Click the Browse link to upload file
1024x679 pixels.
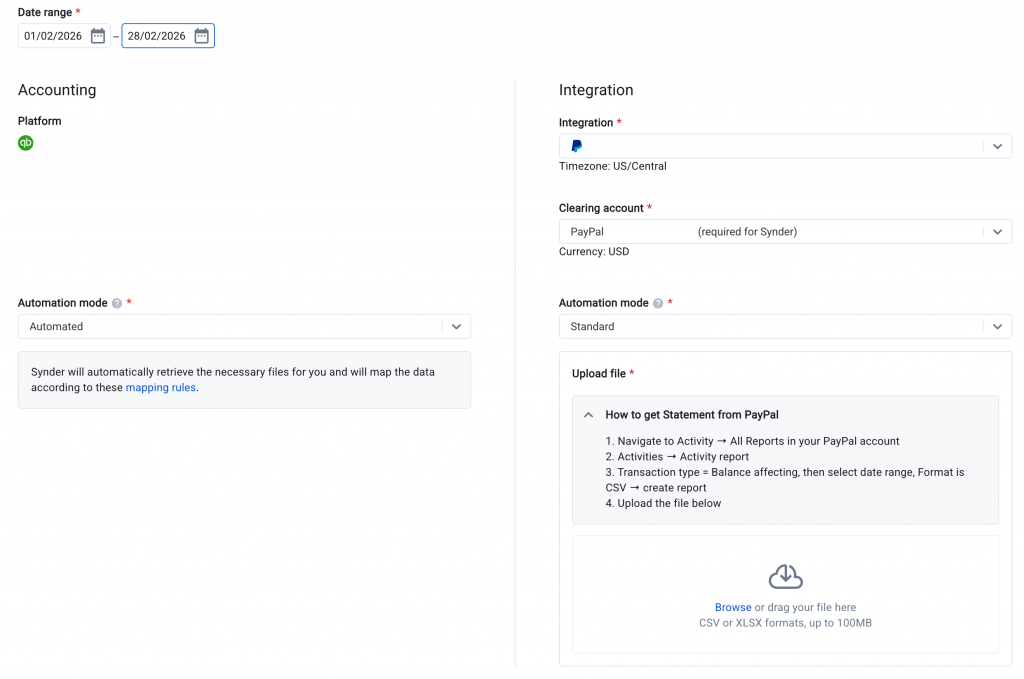[733, 607]
